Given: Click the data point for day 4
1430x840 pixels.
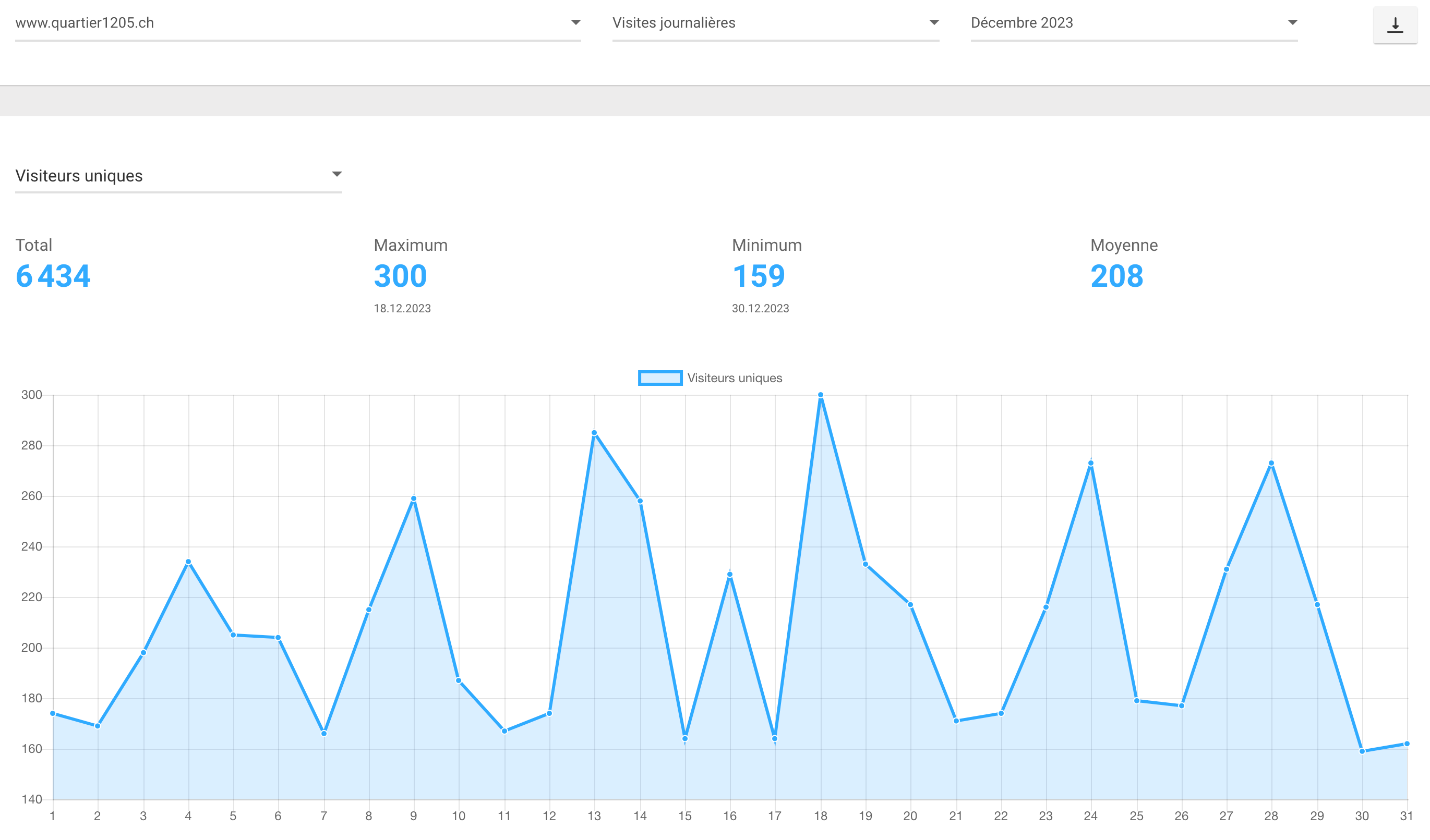Looking at the screenshot, I should click(x=188, y=562).
